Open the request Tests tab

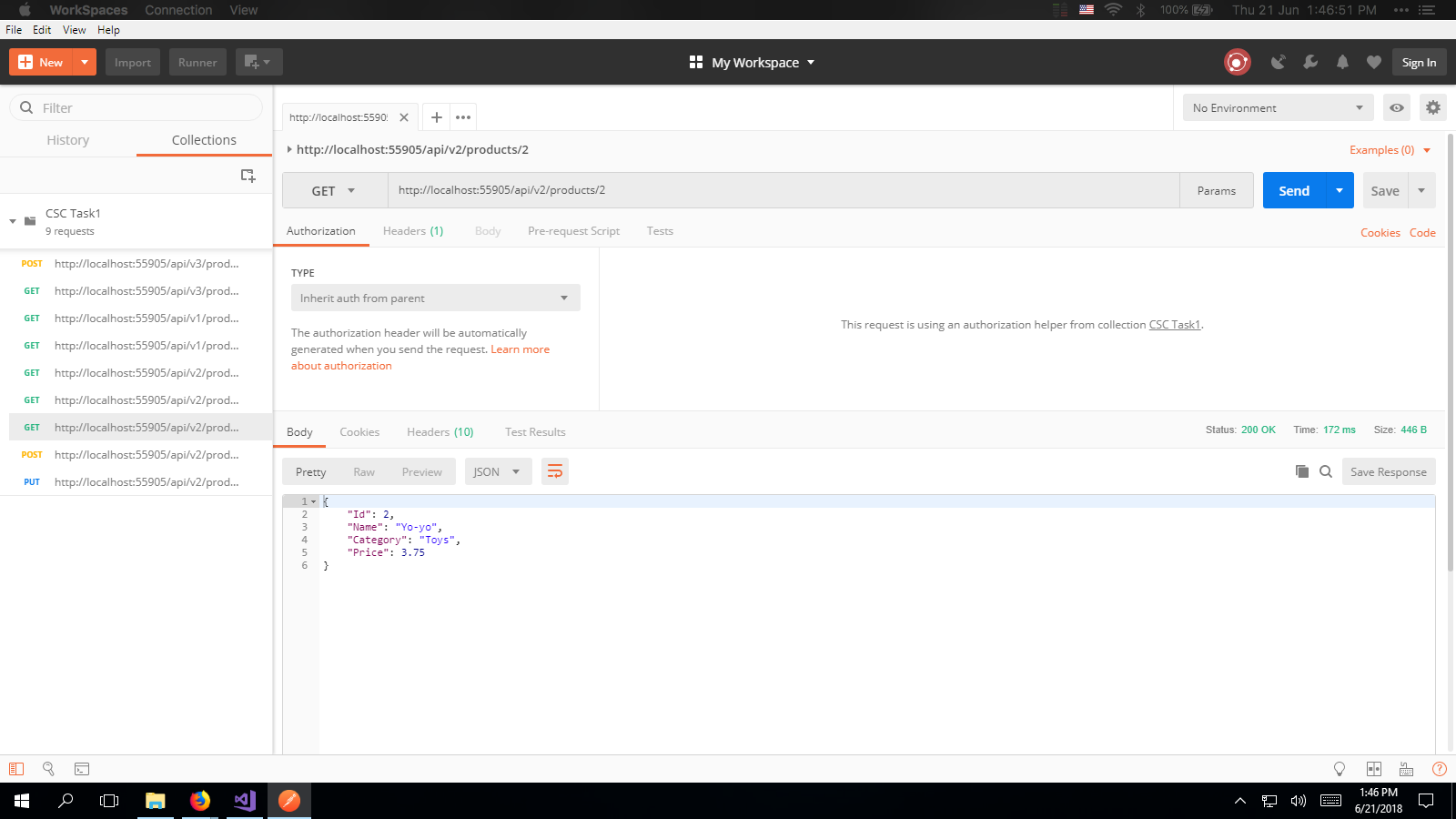[660, 231]
